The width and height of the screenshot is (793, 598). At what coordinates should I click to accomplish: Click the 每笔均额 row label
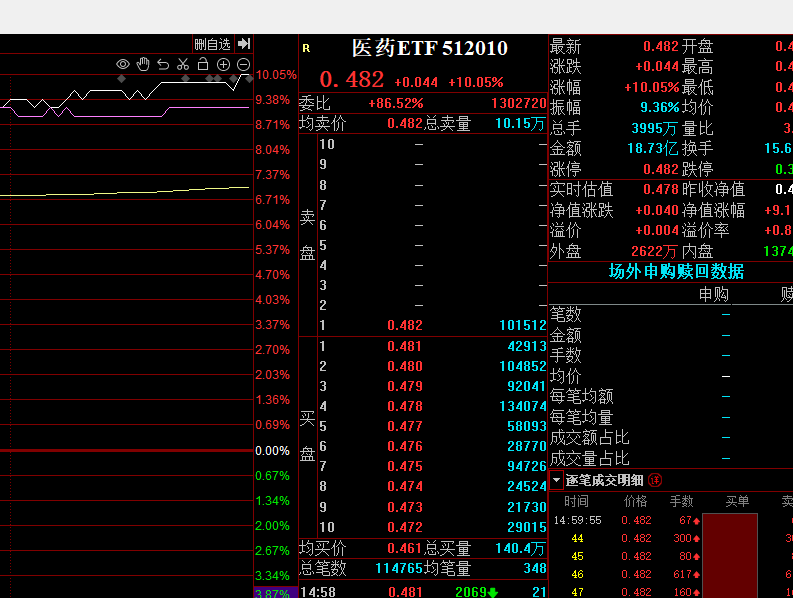[582, 396]
